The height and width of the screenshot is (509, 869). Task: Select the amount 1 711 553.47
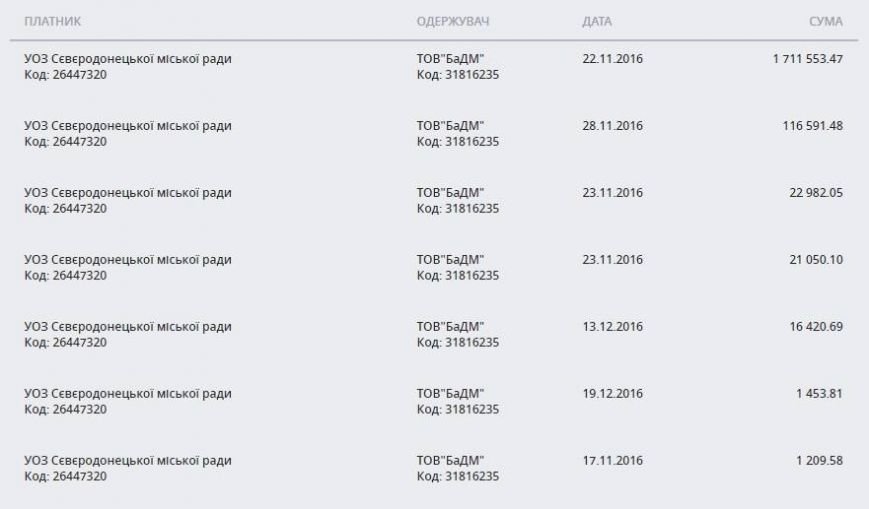coord(807,59)
